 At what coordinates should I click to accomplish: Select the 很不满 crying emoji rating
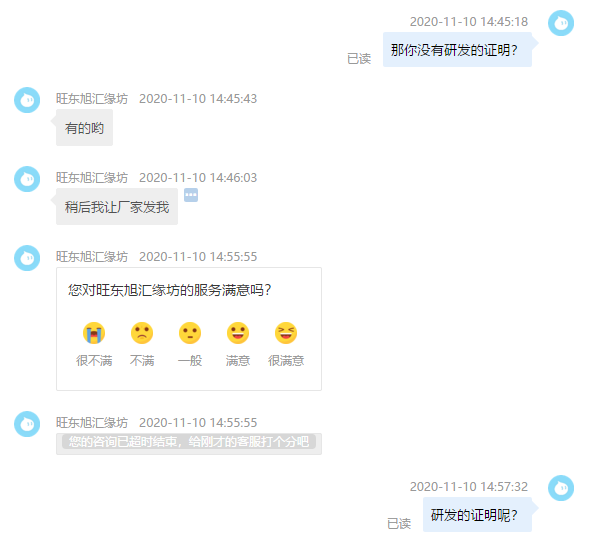(x=94, y=333)
